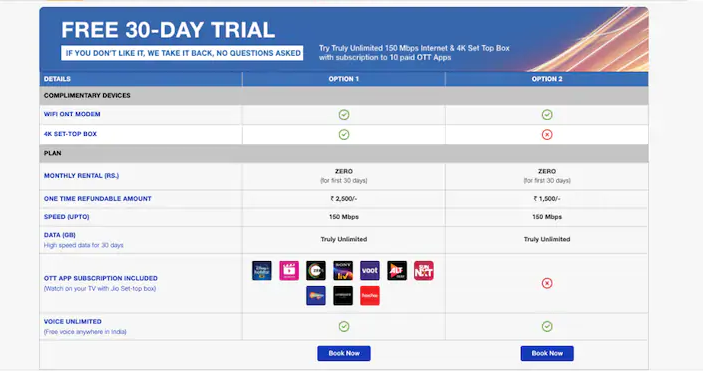
Task: Click the SPEED (UPTO) row label
Action: click(x=66, y=217)
